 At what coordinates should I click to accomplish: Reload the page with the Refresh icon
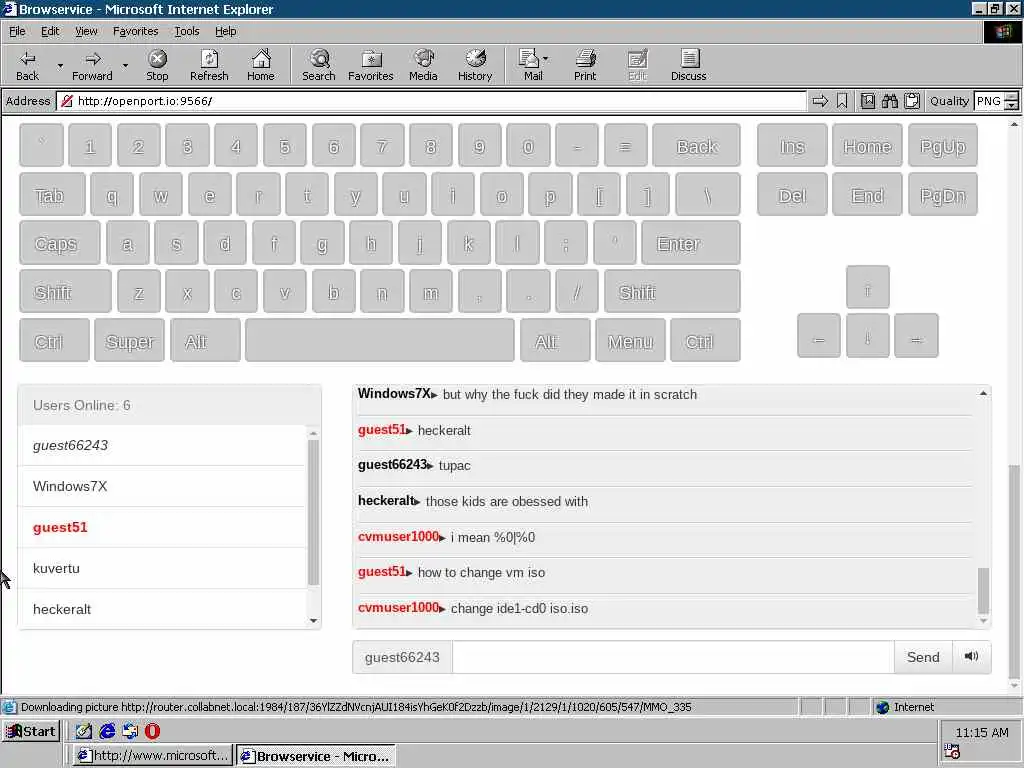point(209,65)
